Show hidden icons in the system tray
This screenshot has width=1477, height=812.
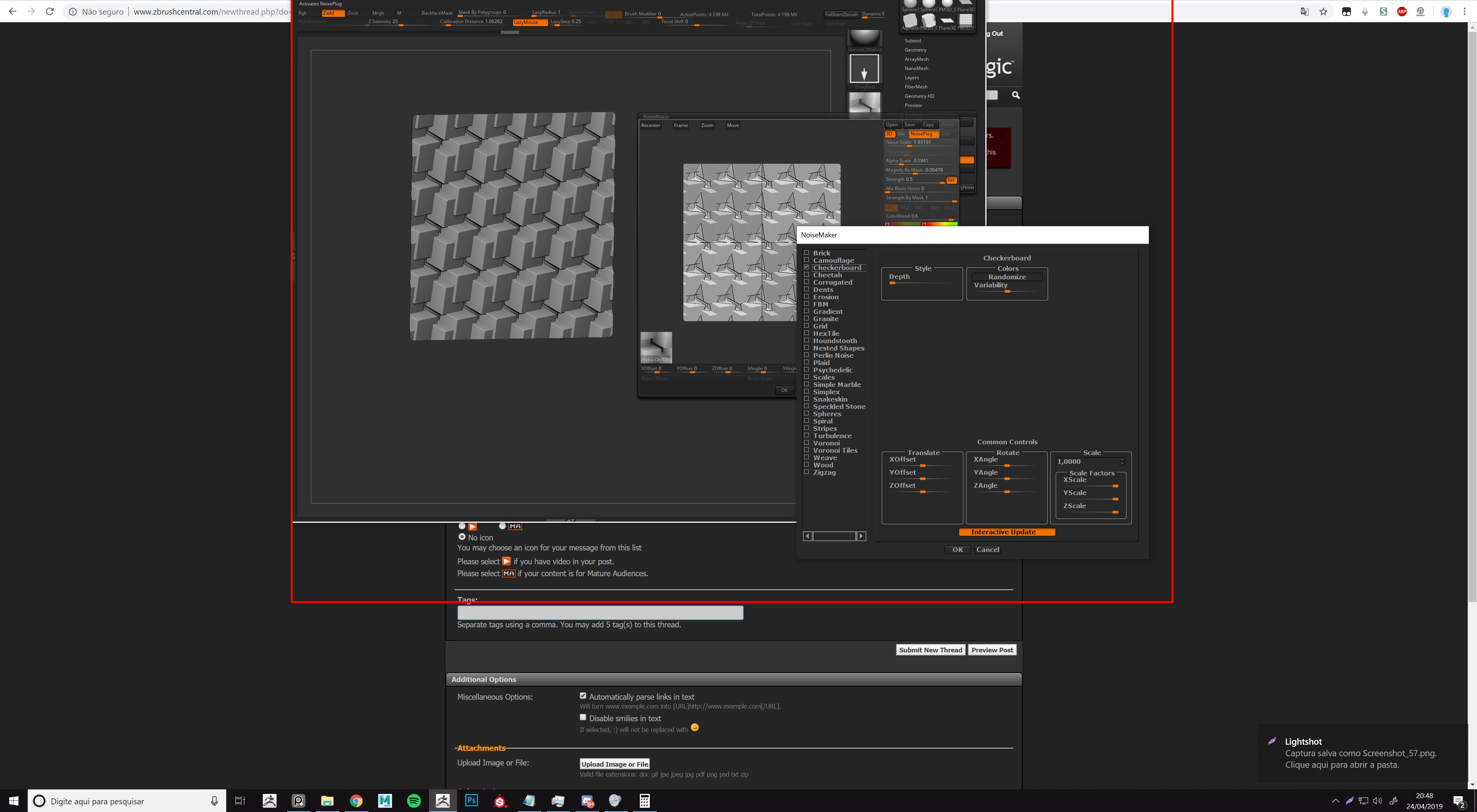coord(1335,800)
